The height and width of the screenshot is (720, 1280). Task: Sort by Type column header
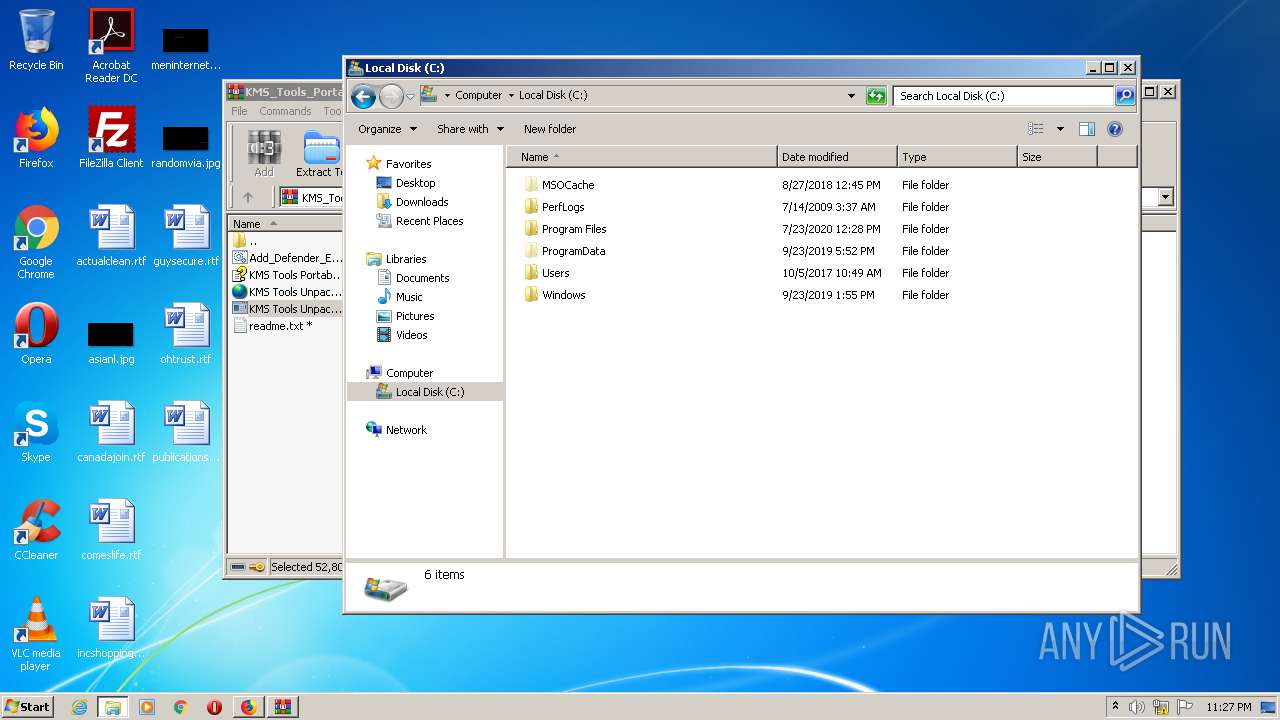click(957, 157)
